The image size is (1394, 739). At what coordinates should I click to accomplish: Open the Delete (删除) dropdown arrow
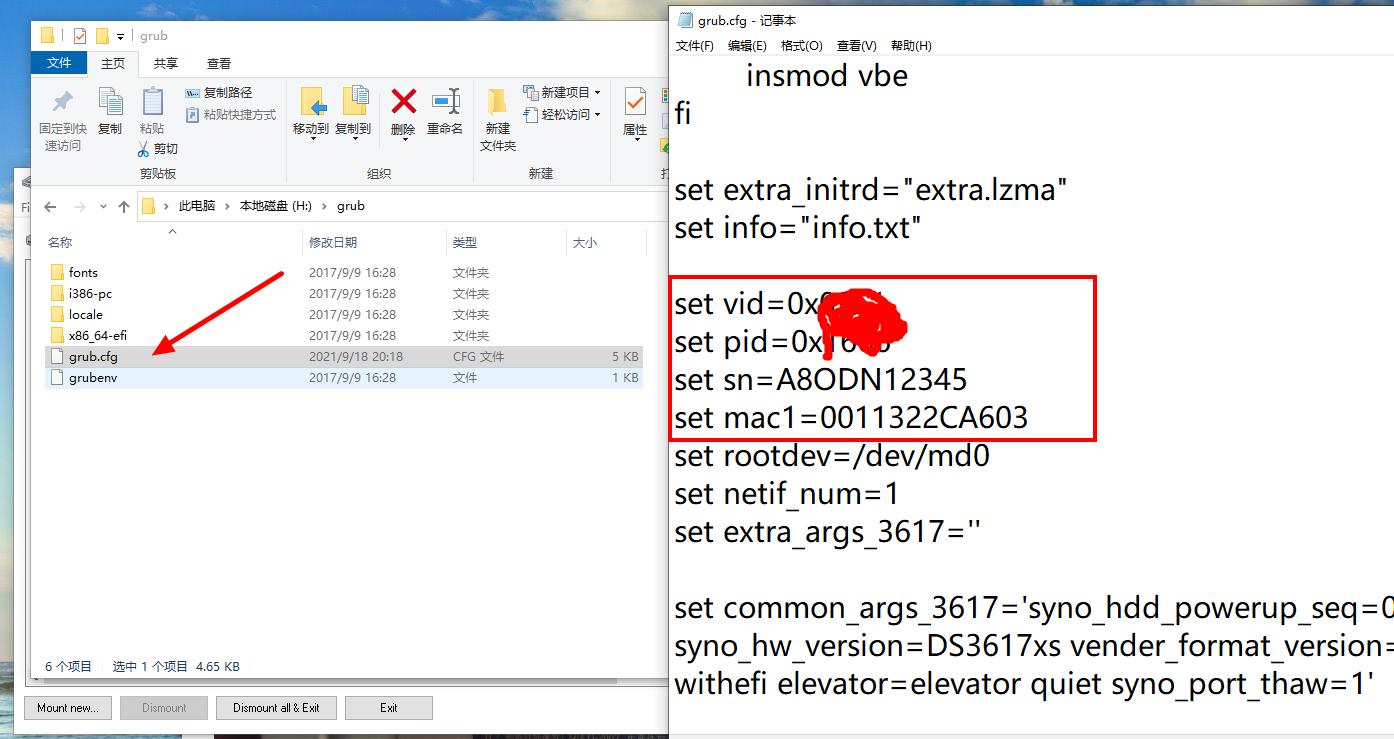pyautogui.click(x=403, y=139)
